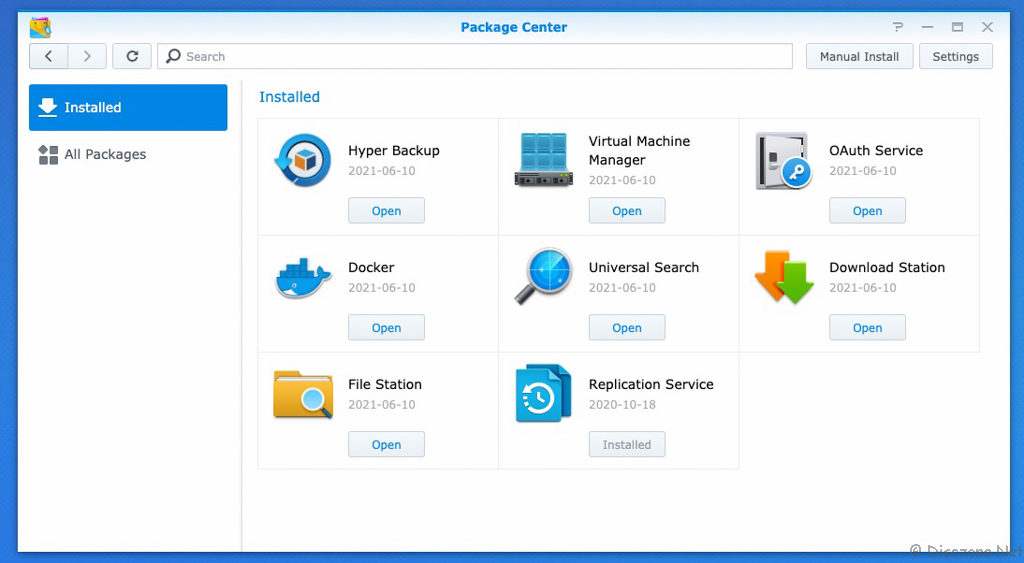
Task: Click the Replication Service icon
Action: 543,393
